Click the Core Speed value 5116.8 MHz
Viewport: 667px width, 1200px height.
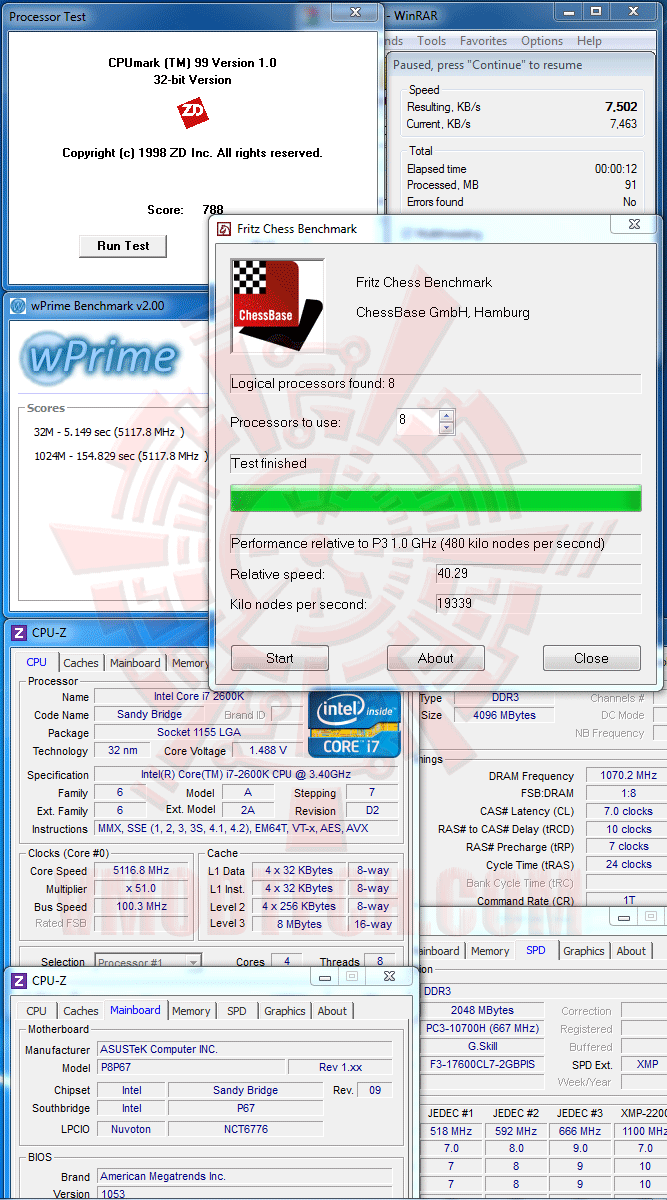click(140, 871)
